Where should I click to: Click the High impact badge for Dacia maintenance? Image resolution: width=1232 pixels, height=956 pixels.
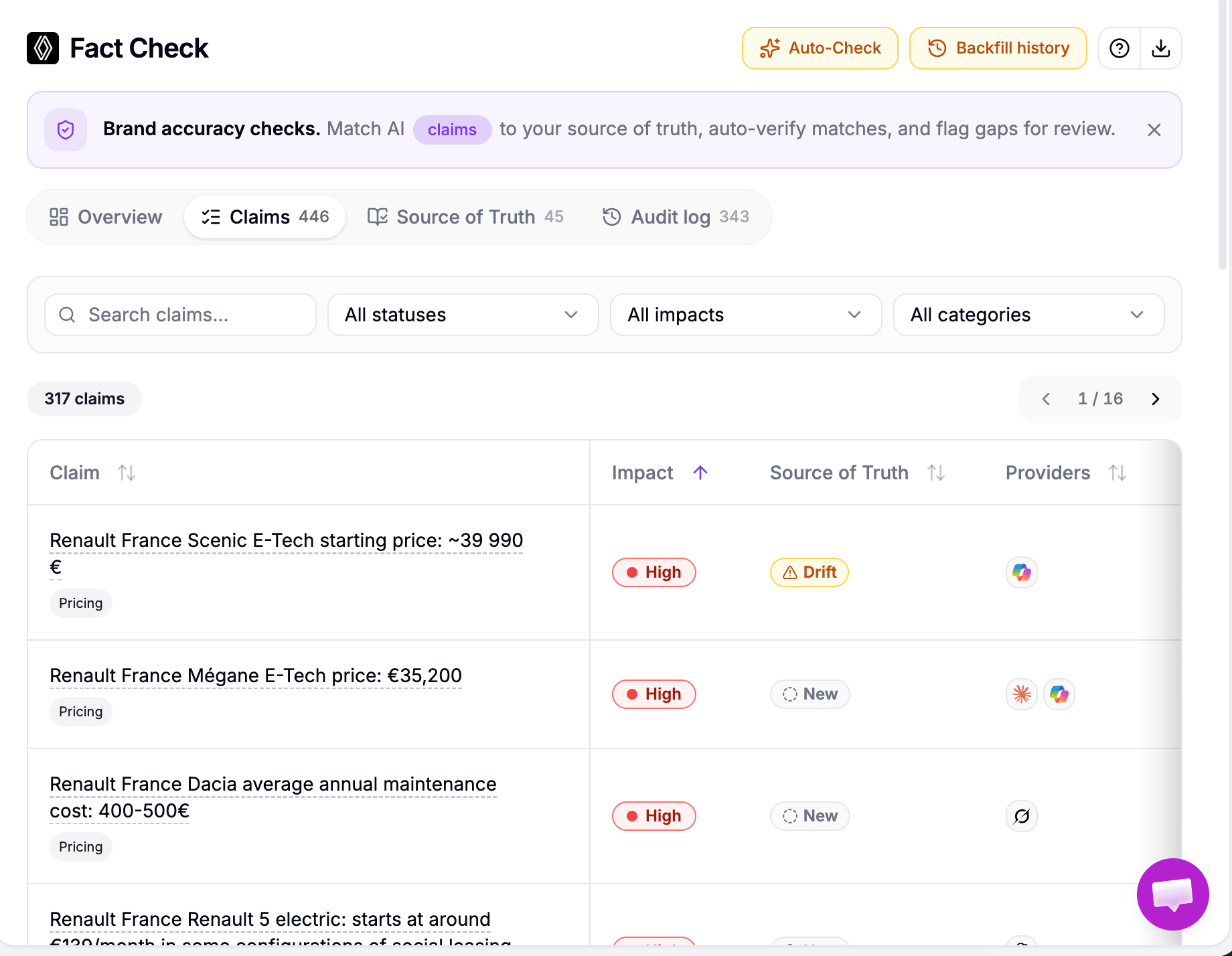click(x=654, y=816)
